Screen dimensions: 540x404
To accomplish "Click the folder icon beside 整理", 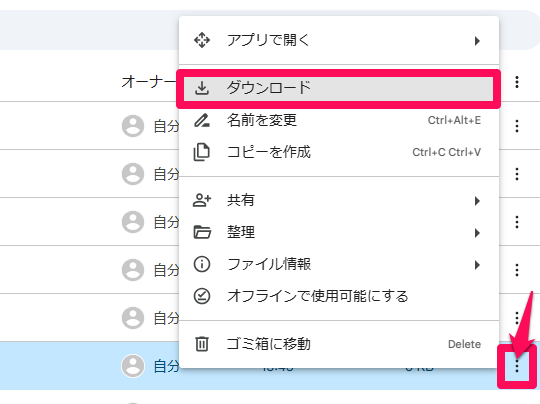I will [x=202, y=232].
